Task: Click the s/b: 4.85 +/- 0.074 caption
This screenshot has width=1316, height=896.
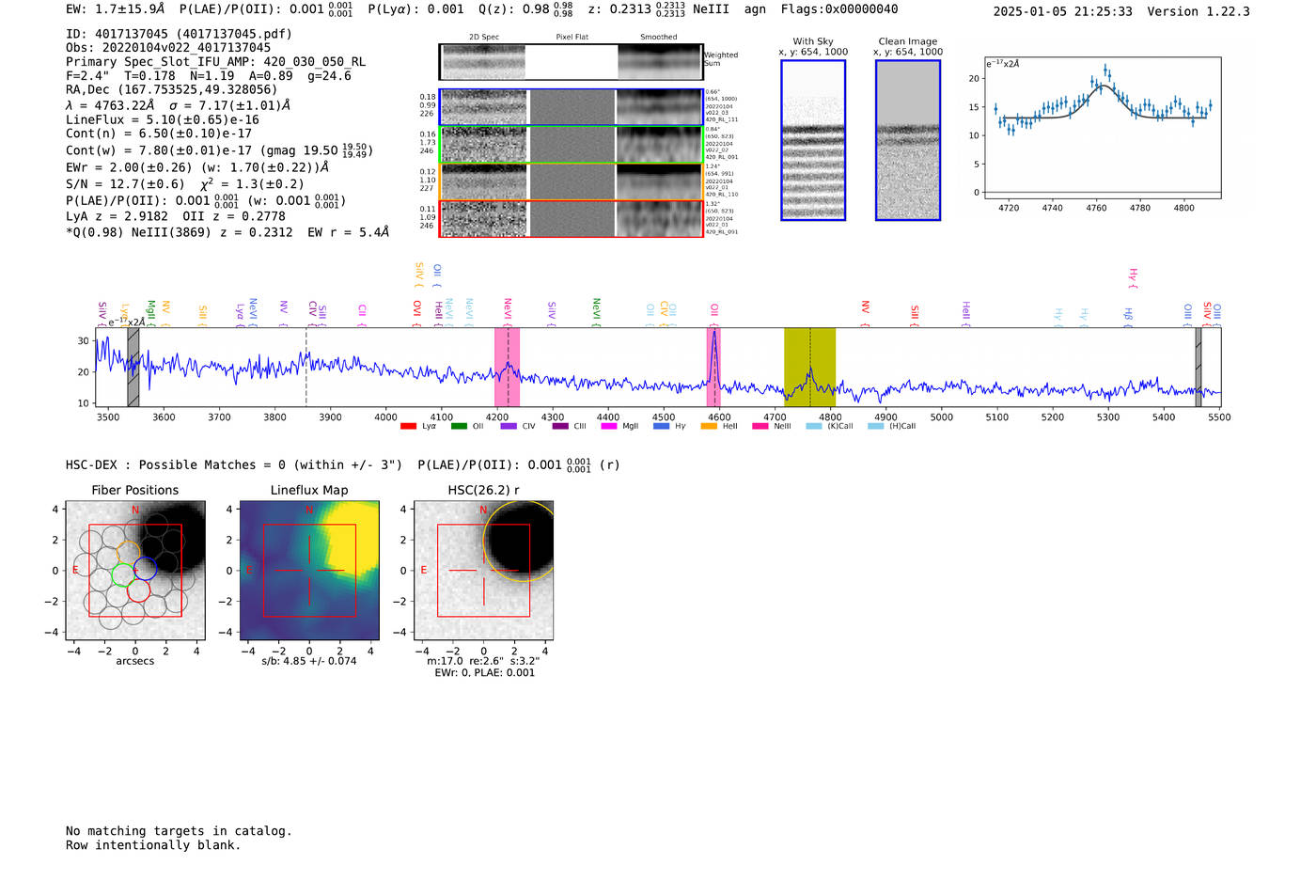Action: click(x=309, y=661)
